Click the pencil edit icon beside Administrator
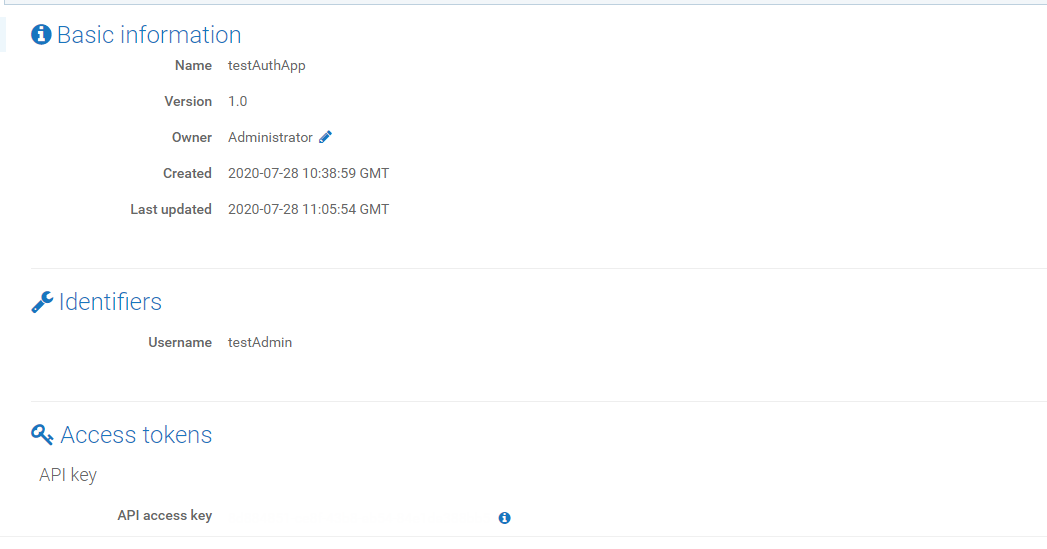The height and width of the screenshot is (549, 1047). [325, 137]
